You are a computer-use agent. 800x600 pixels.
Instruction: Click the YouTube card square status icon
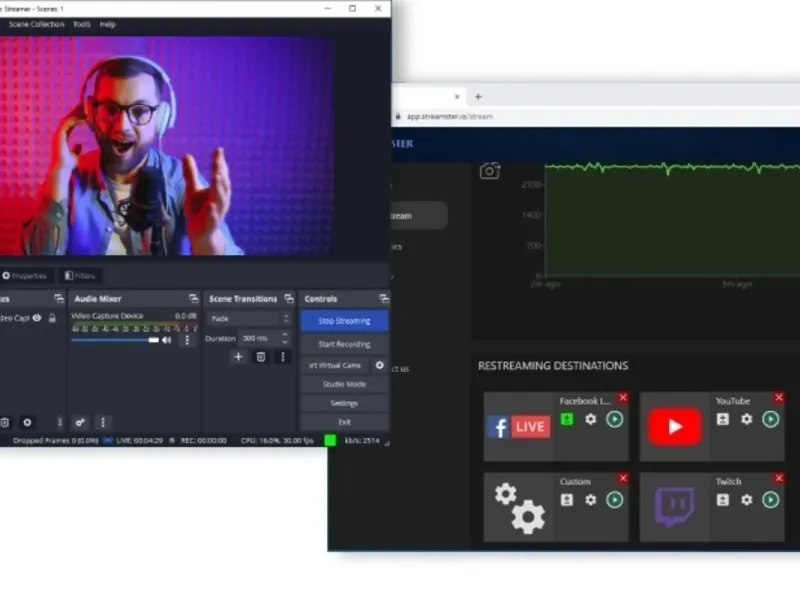click(x=723, y=419)
